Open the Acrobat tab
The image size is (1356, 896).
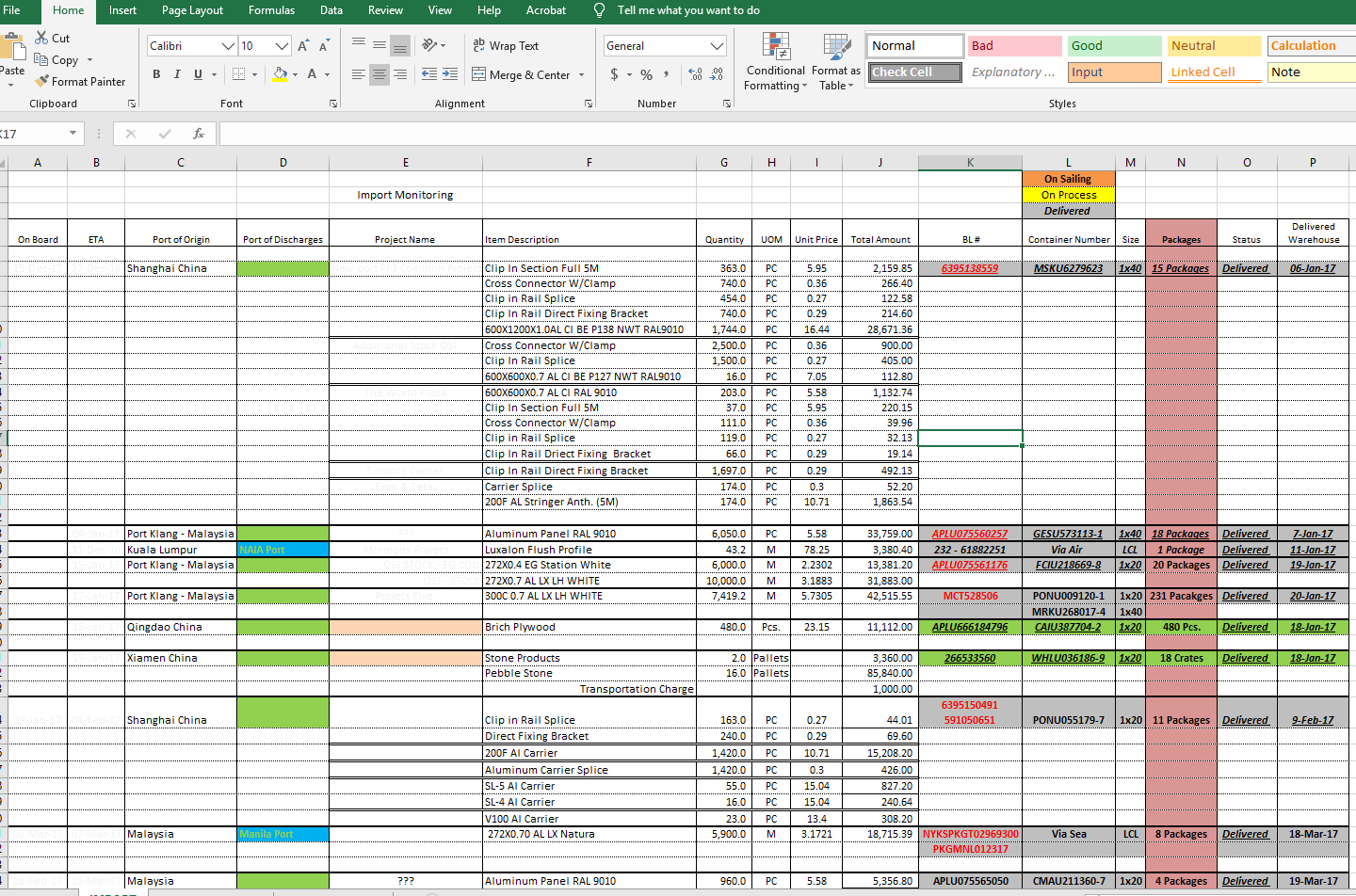click(546, 10)
